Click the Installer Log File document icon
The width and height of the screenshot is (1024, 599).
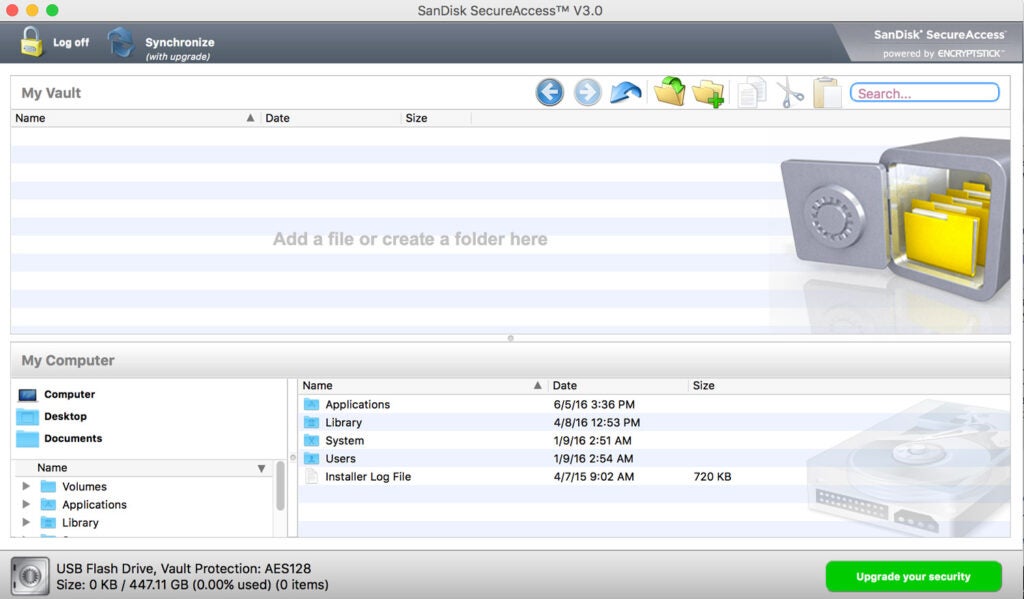coord(312,477)
